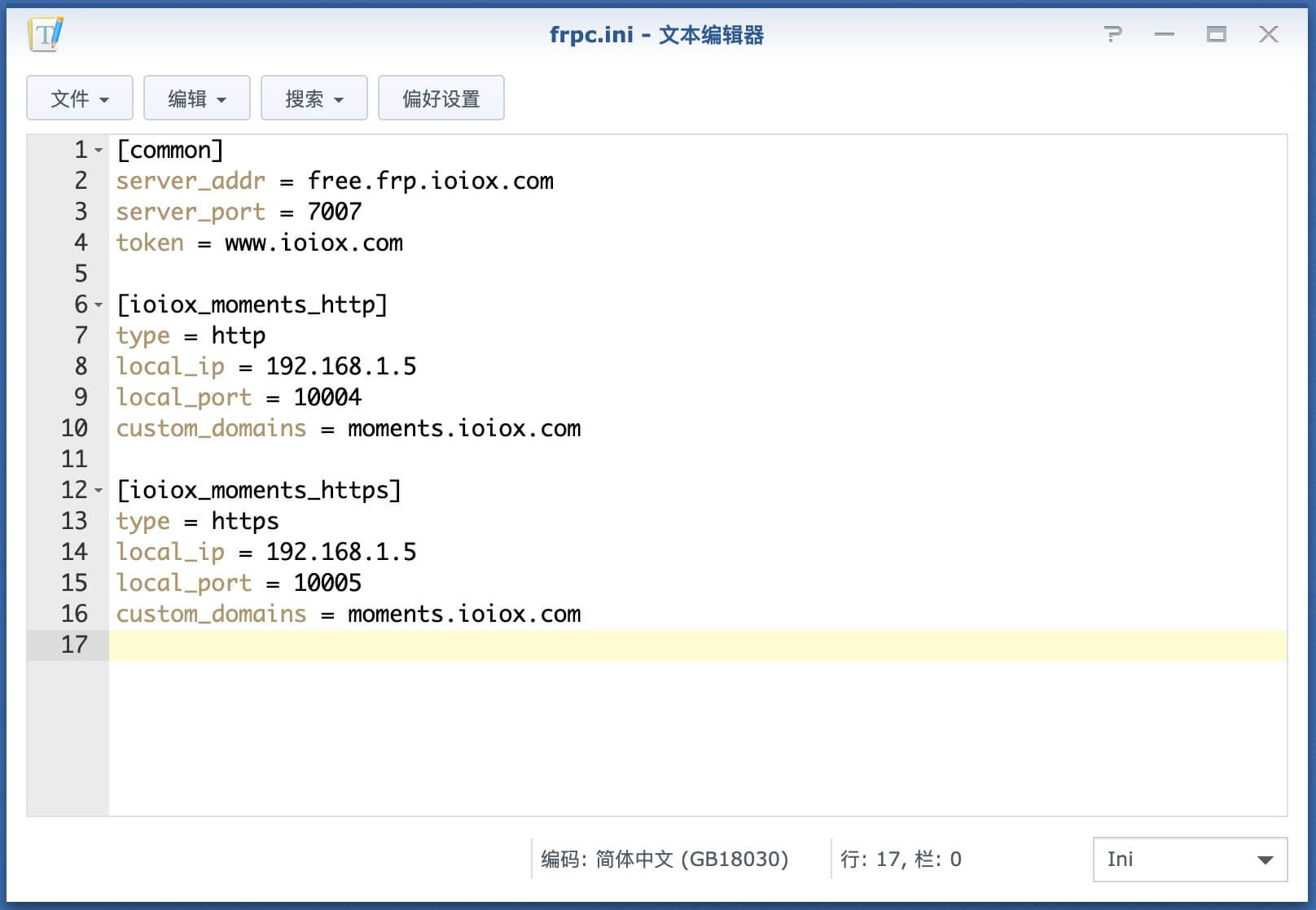
Task: Click the row and column position indicator
Action: 901,860
